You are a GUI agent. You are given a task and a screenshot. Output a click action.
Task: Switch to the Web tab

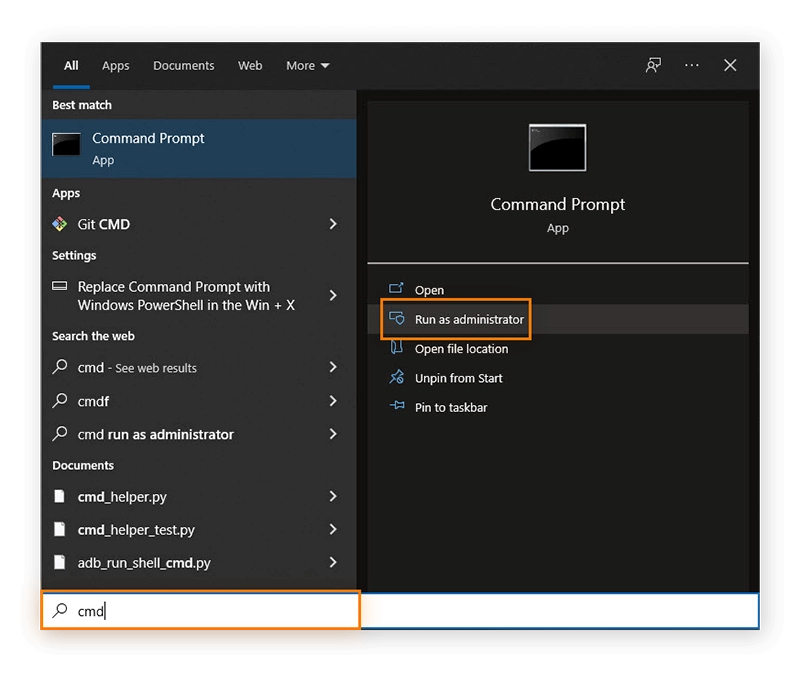click(x=250, y=66)
